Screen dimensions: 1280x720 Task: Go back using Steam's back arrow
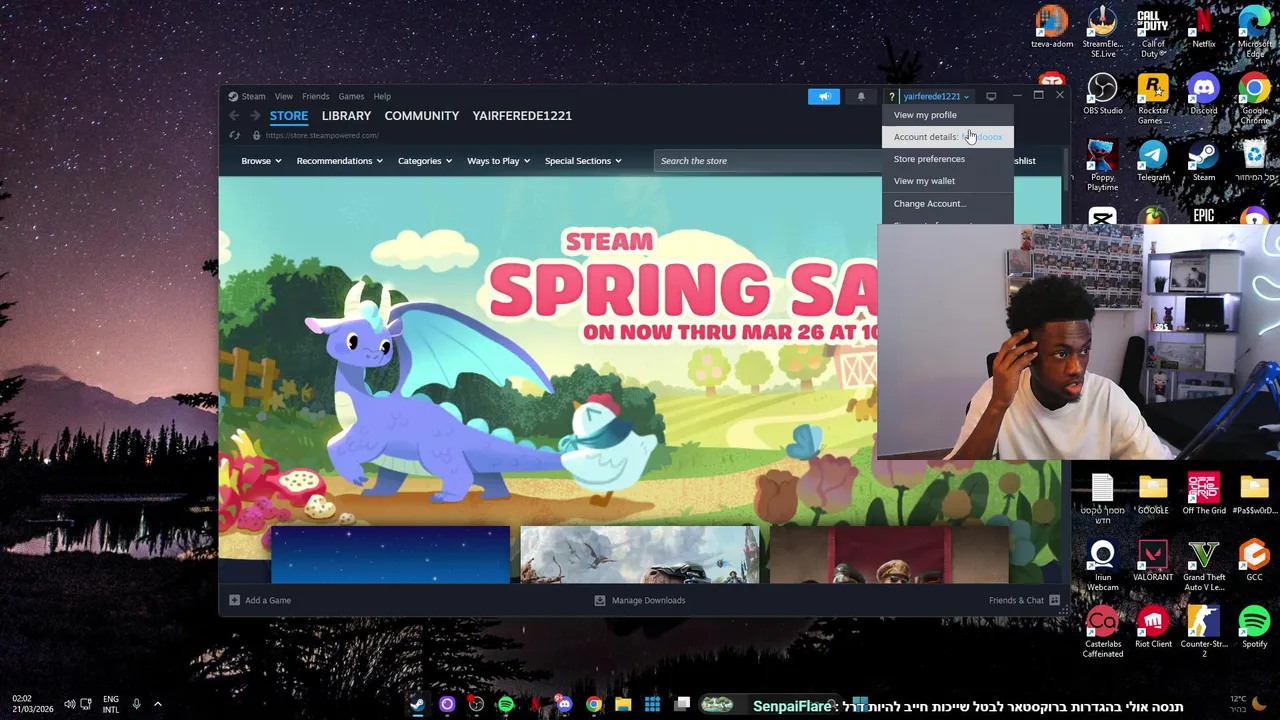(234, 116)
